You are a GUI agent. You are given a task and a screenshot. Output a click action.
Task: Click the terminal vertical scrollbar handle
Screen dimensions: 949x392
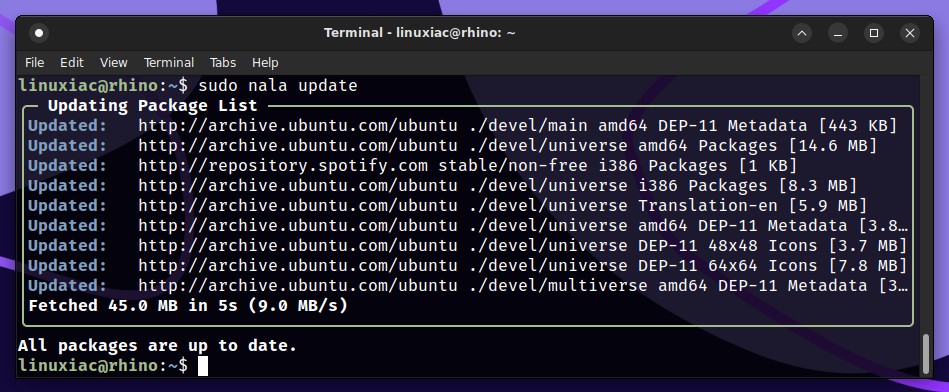click(x=925, y=354)
